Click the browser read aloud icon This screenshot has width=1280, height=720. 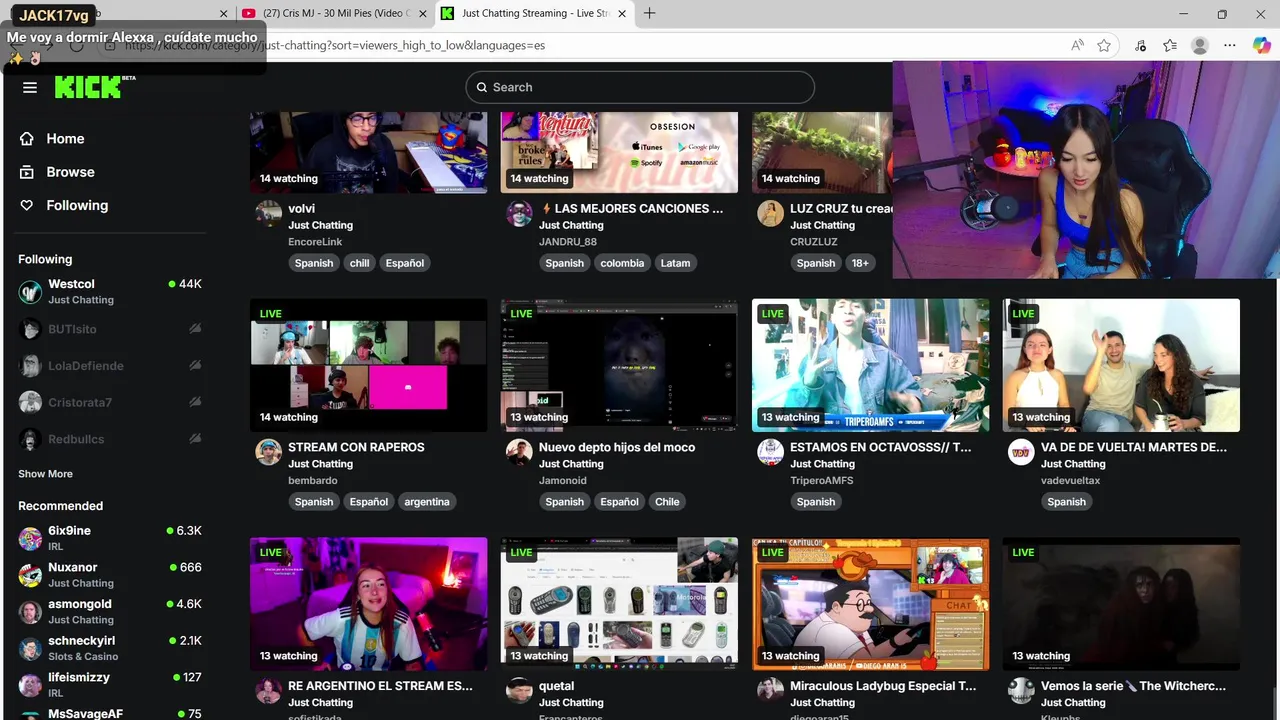tap(1077, 45)
